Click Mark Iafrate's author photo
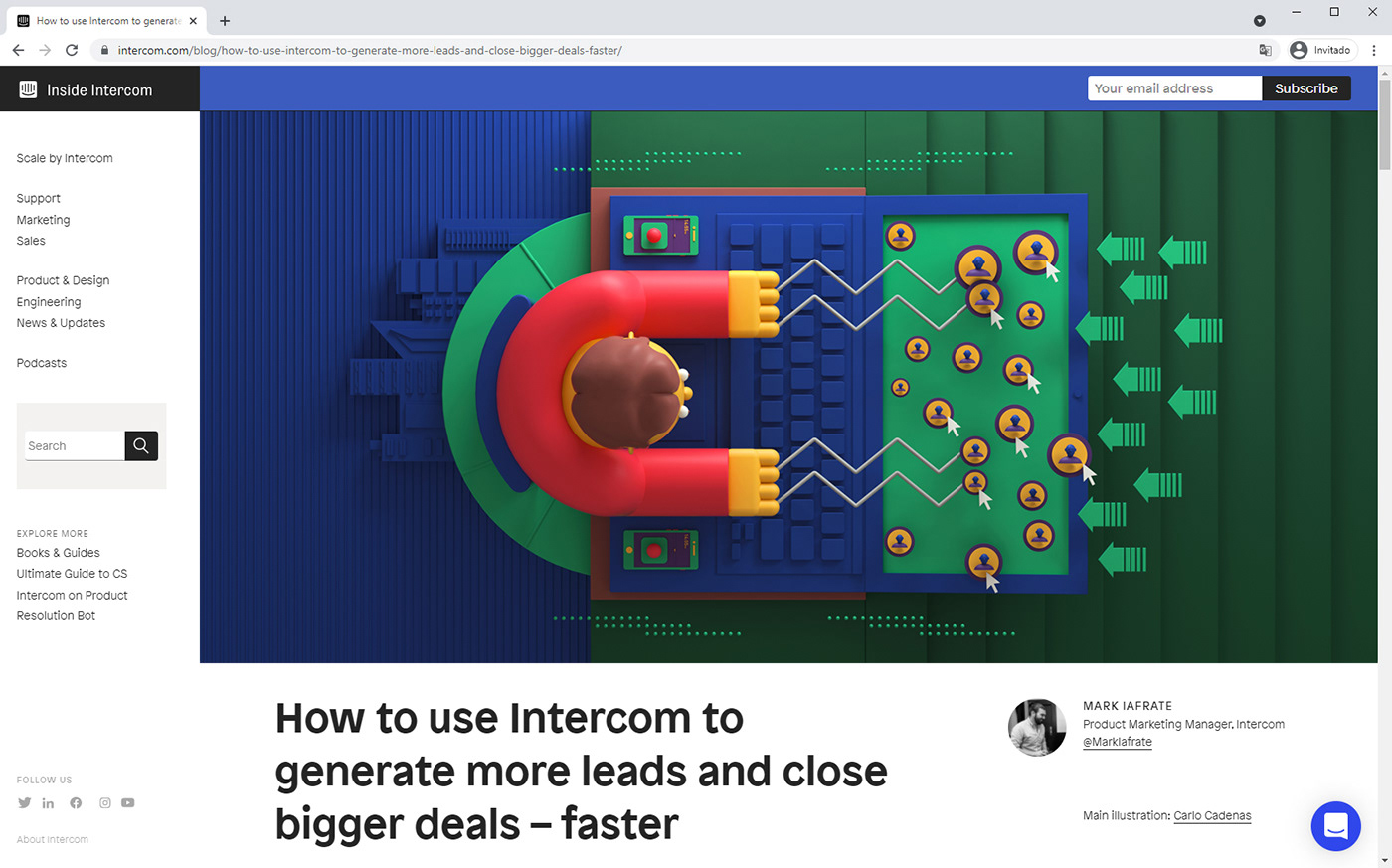Screen dimensions: 1392x868 (x=1037, y=728)
